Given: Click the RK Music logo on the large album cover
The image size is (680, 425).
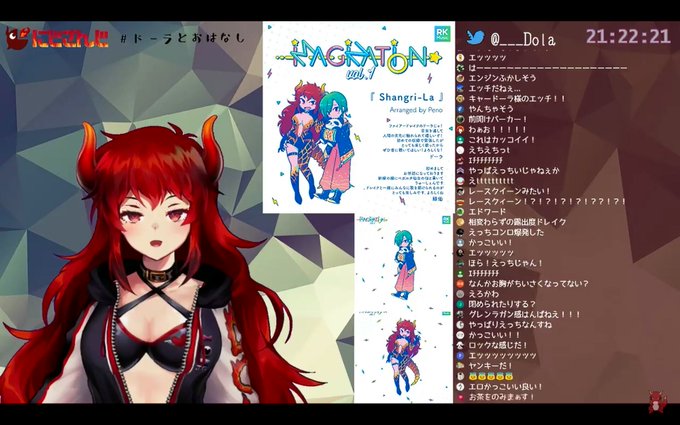Looking at the screenshot, I should (x=442, y=33).
